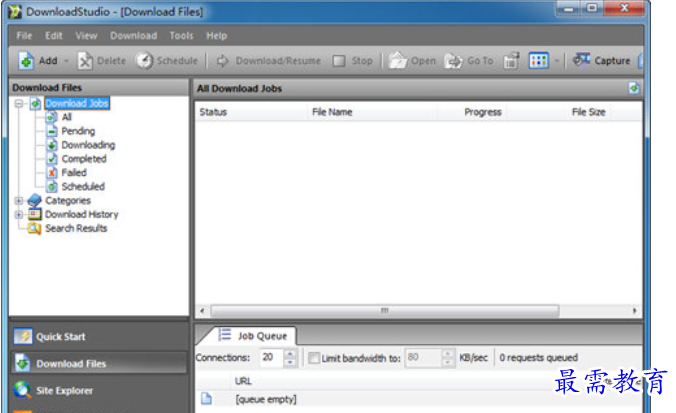Click Download/Resume in the toolbar
Image resolution: width=676 pixels, height=413 pixels.
pos(268,61)
